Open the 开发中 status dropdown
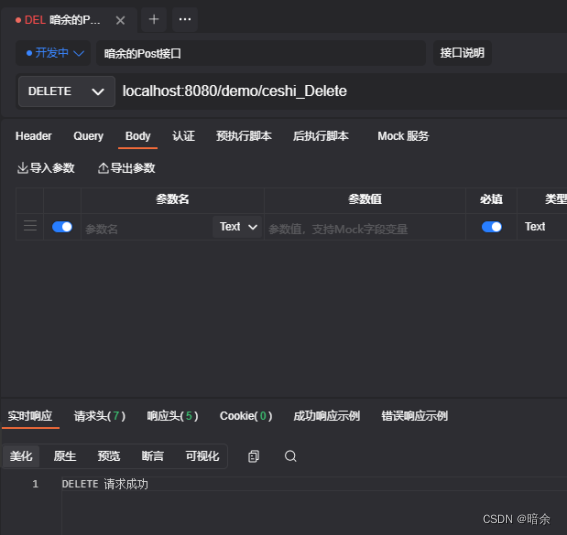This screenshot has width=567, height=535. pyautogui.click(x=54, y=53)
